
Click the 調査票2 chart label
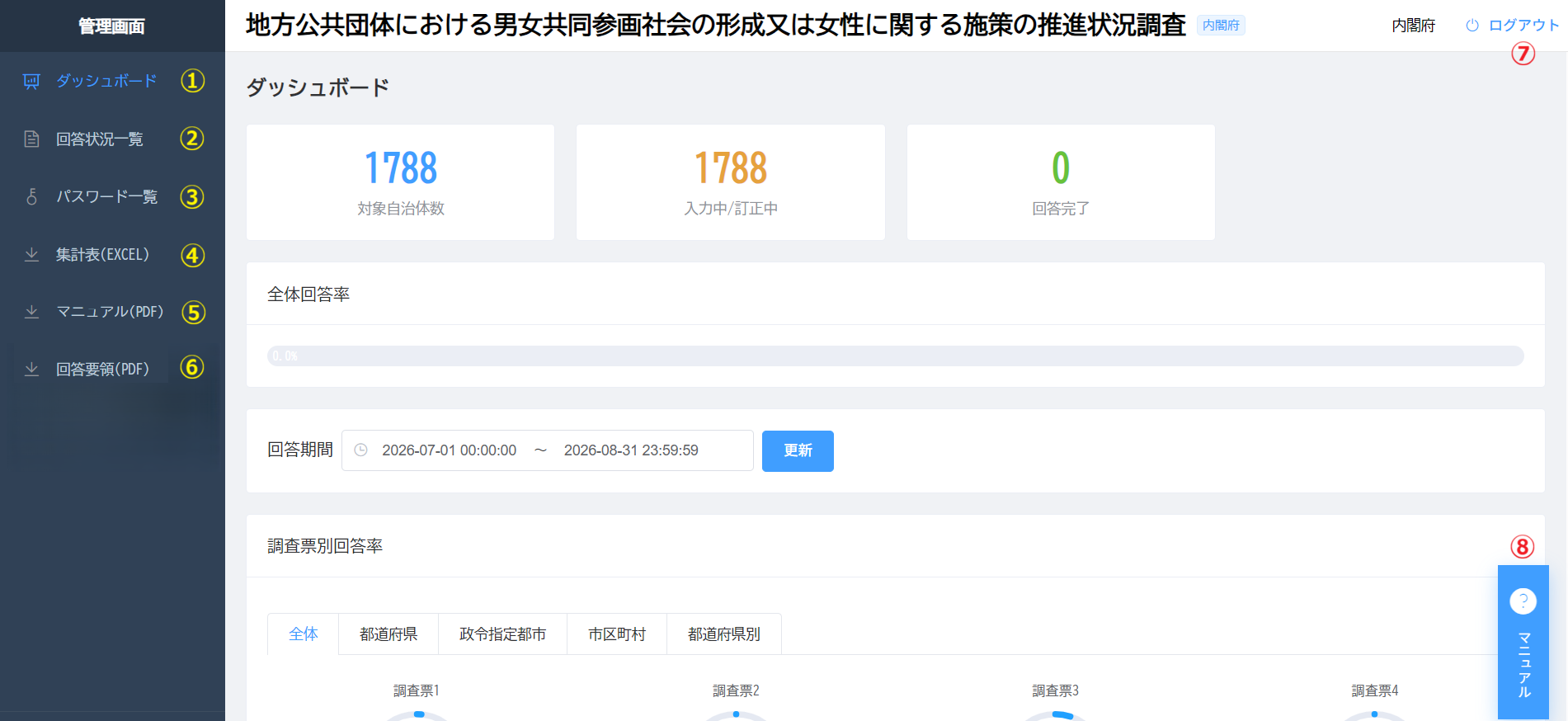point(736,690)
